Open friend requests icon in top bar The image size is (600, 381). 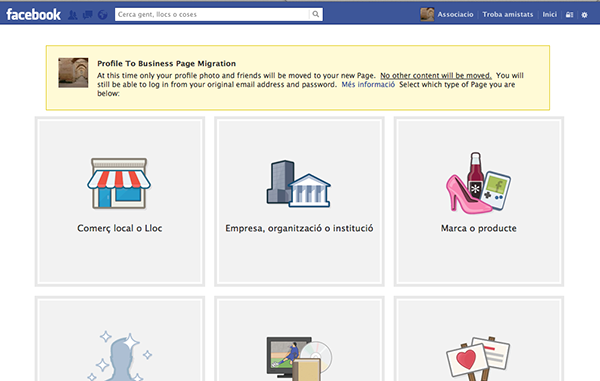tap(73, 15)
